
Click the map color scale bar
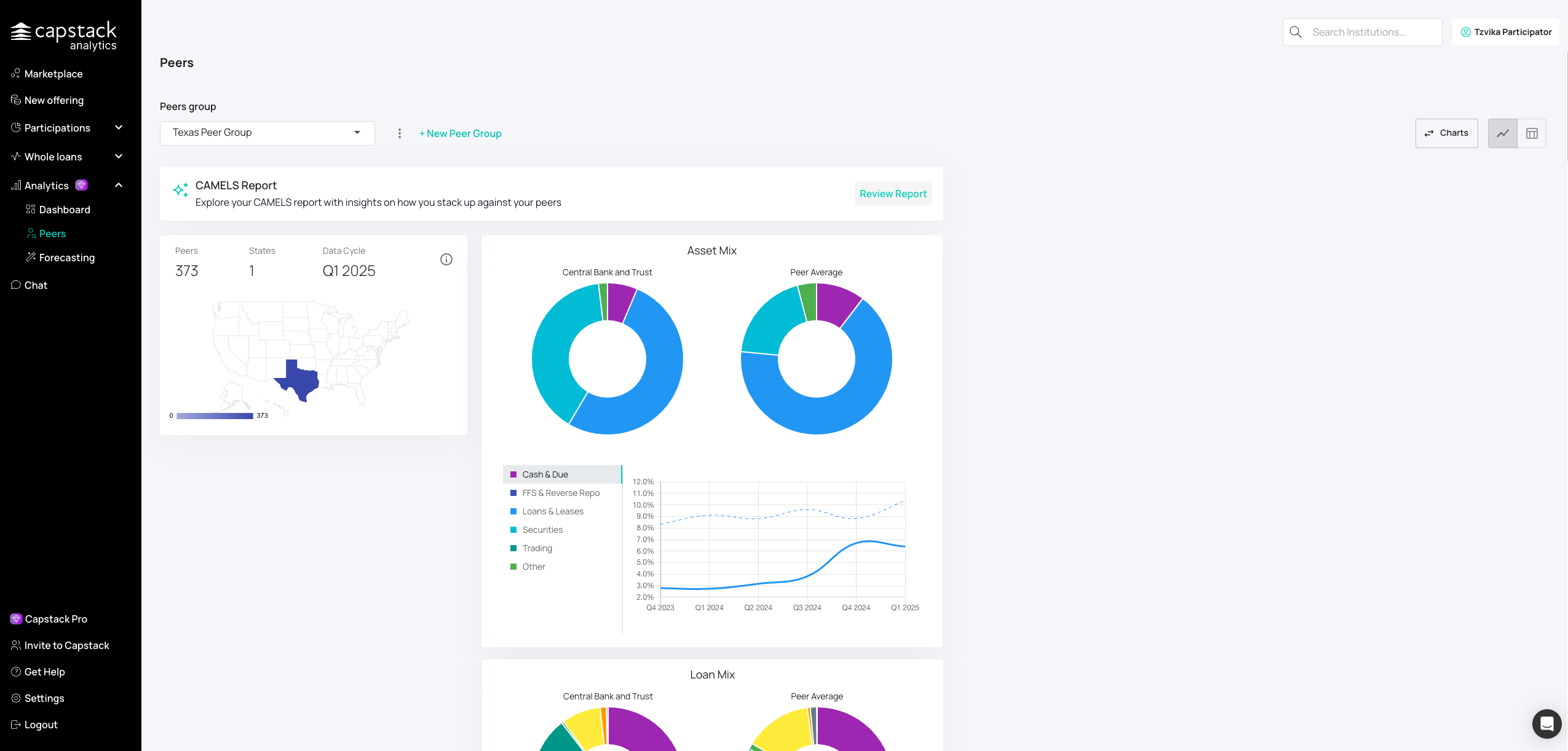(215, 416)
